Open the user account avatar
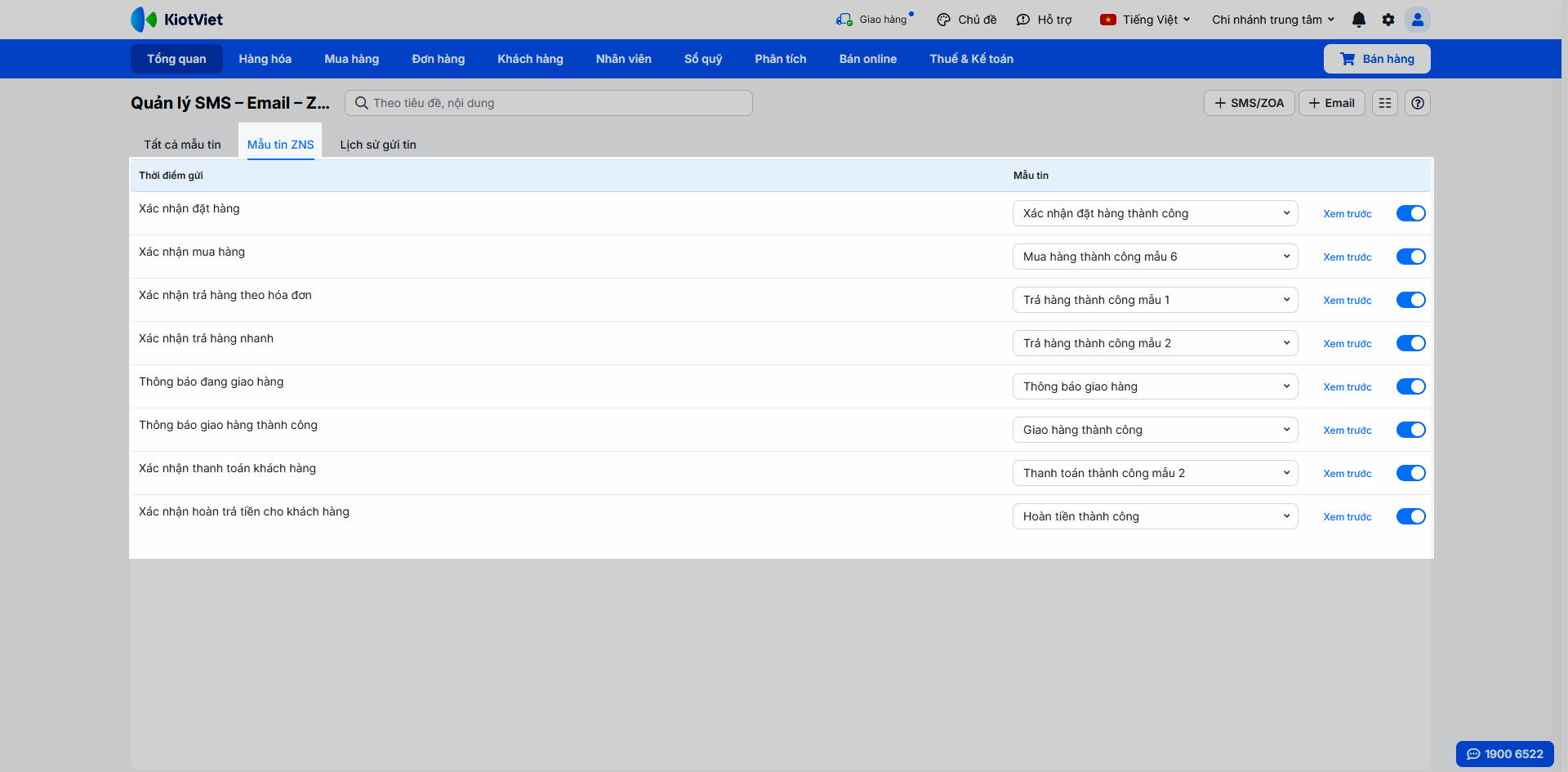The width and height of the screenshot is (1568, 772). click(1418, 20)
